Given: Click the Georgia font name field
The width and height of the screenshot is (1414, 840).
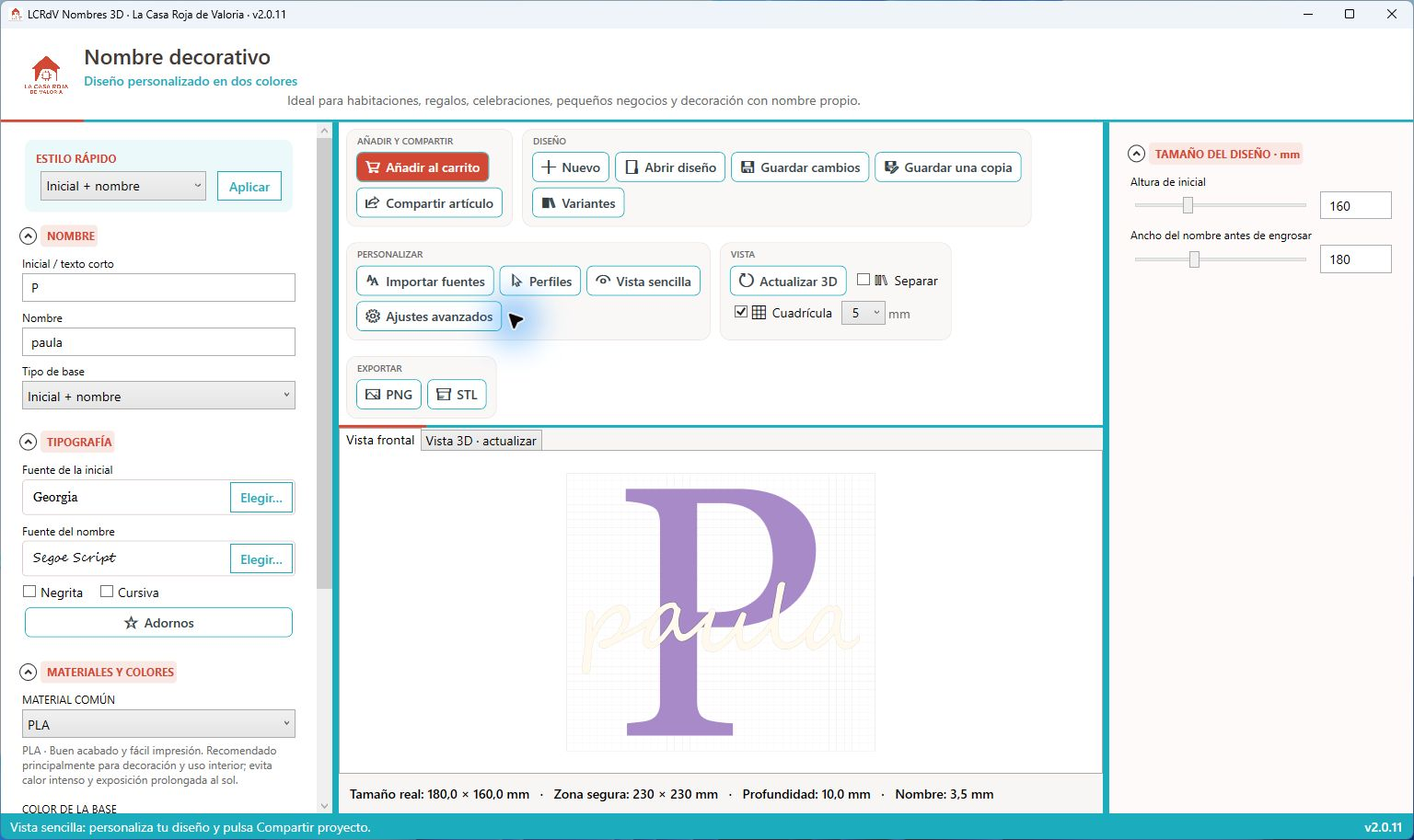Looking at the screenshot, I should 127,497.
